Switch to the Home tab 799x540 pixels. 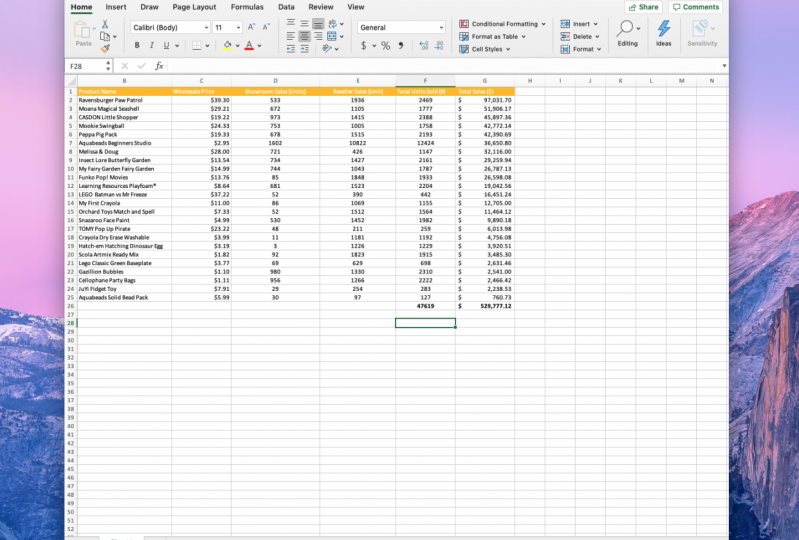[x=82, y=7]
